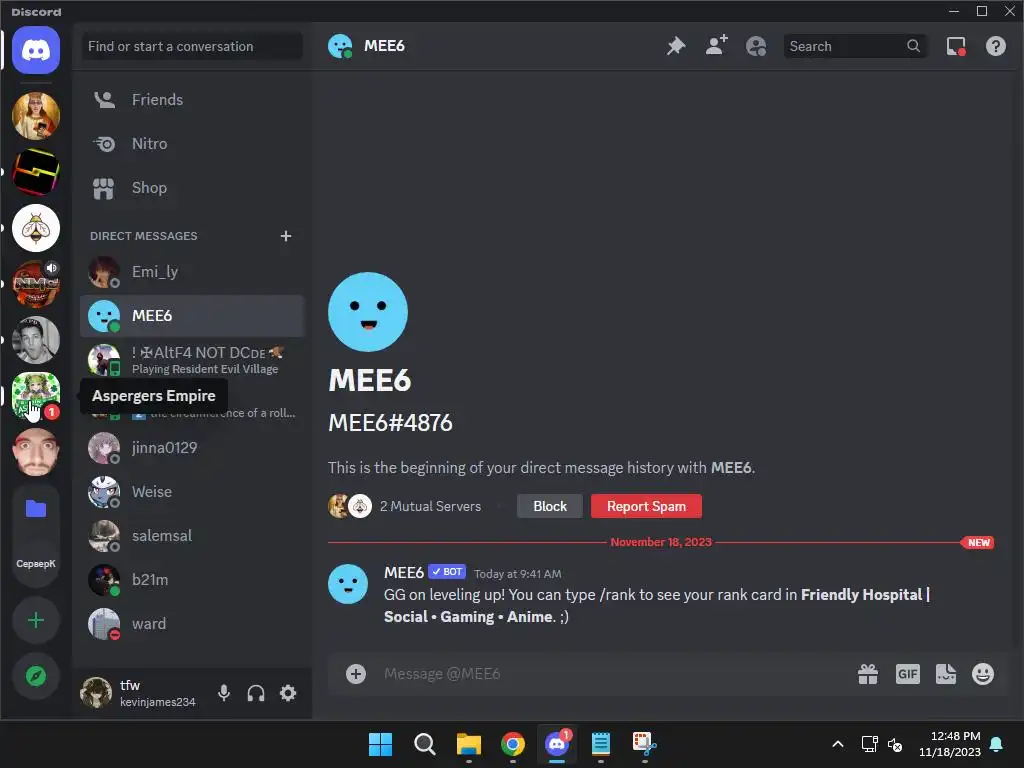The width and height of the screenshot is (1024, 768).
Task: Open Snipping Tool from taskbar
Action: click(645, 744)
